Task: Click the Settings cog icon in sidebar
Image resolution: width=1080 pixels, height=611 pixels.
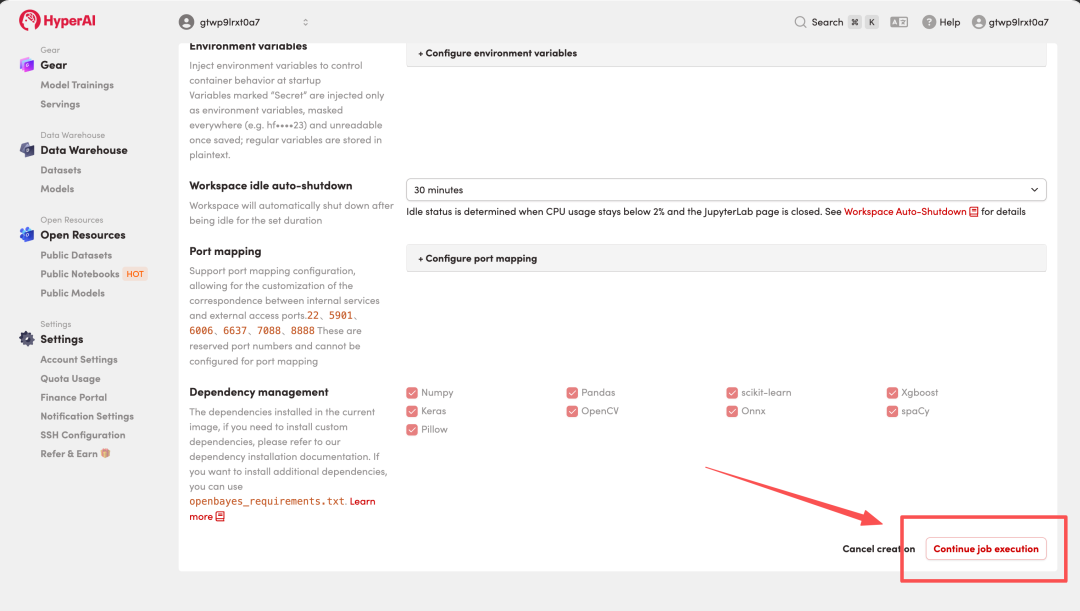Action: 27,338
